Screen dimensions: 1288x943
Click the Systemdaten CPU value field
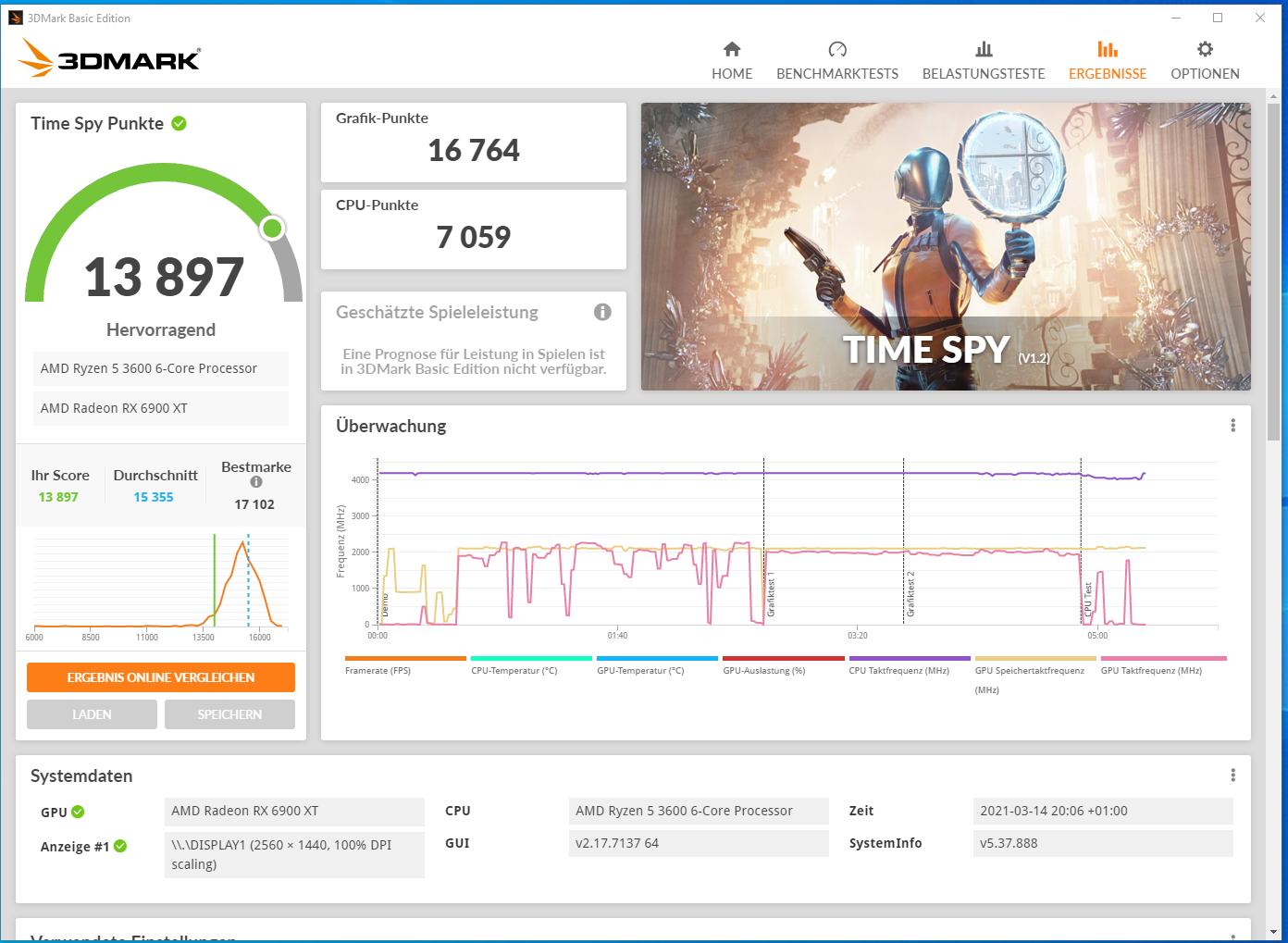(x=699, y=811)
